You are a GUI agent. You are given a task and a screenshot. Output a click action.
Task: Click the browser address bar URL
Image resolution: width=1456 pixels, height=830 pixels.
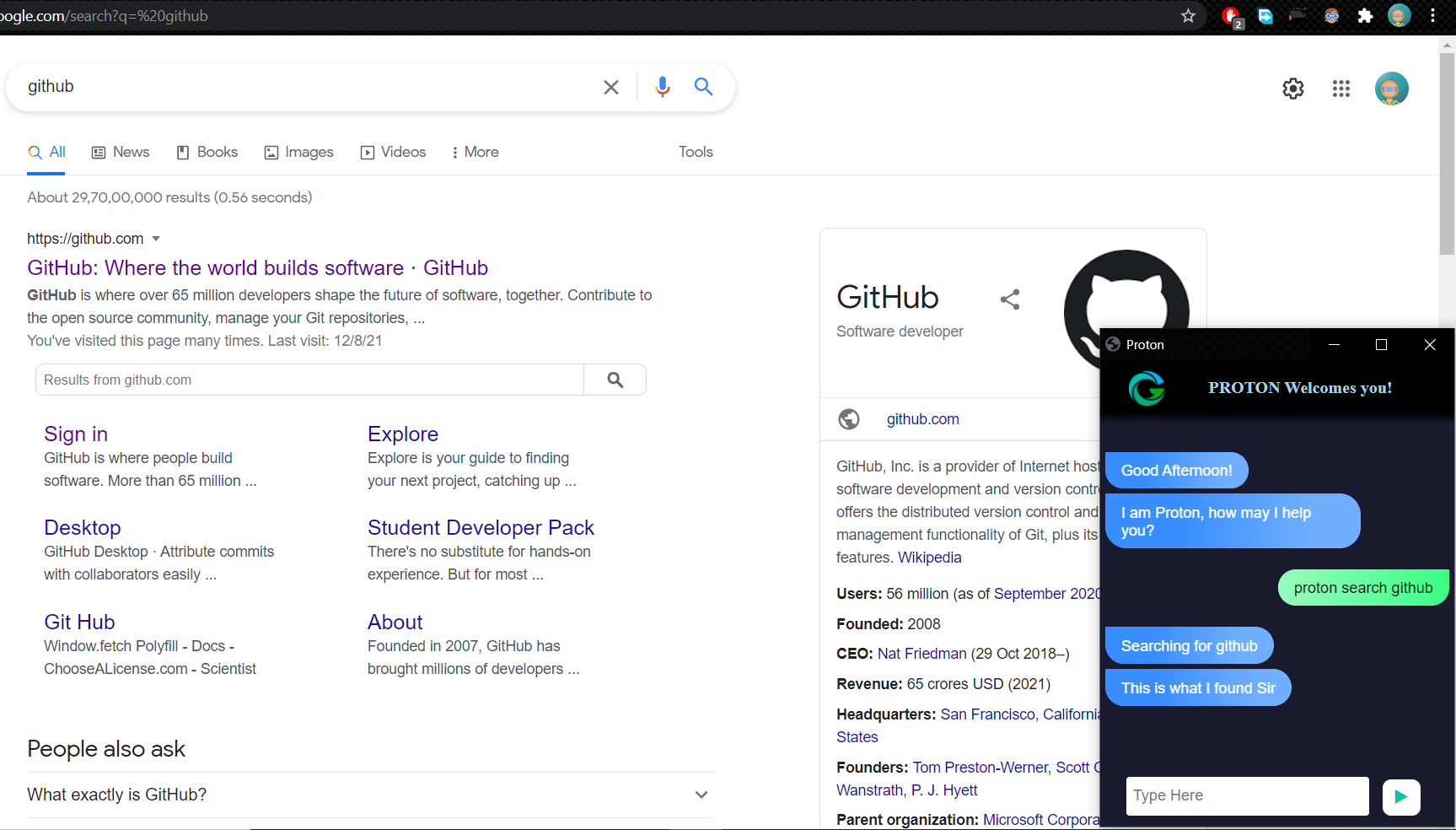pyautogui.click(x=104, y=16)
